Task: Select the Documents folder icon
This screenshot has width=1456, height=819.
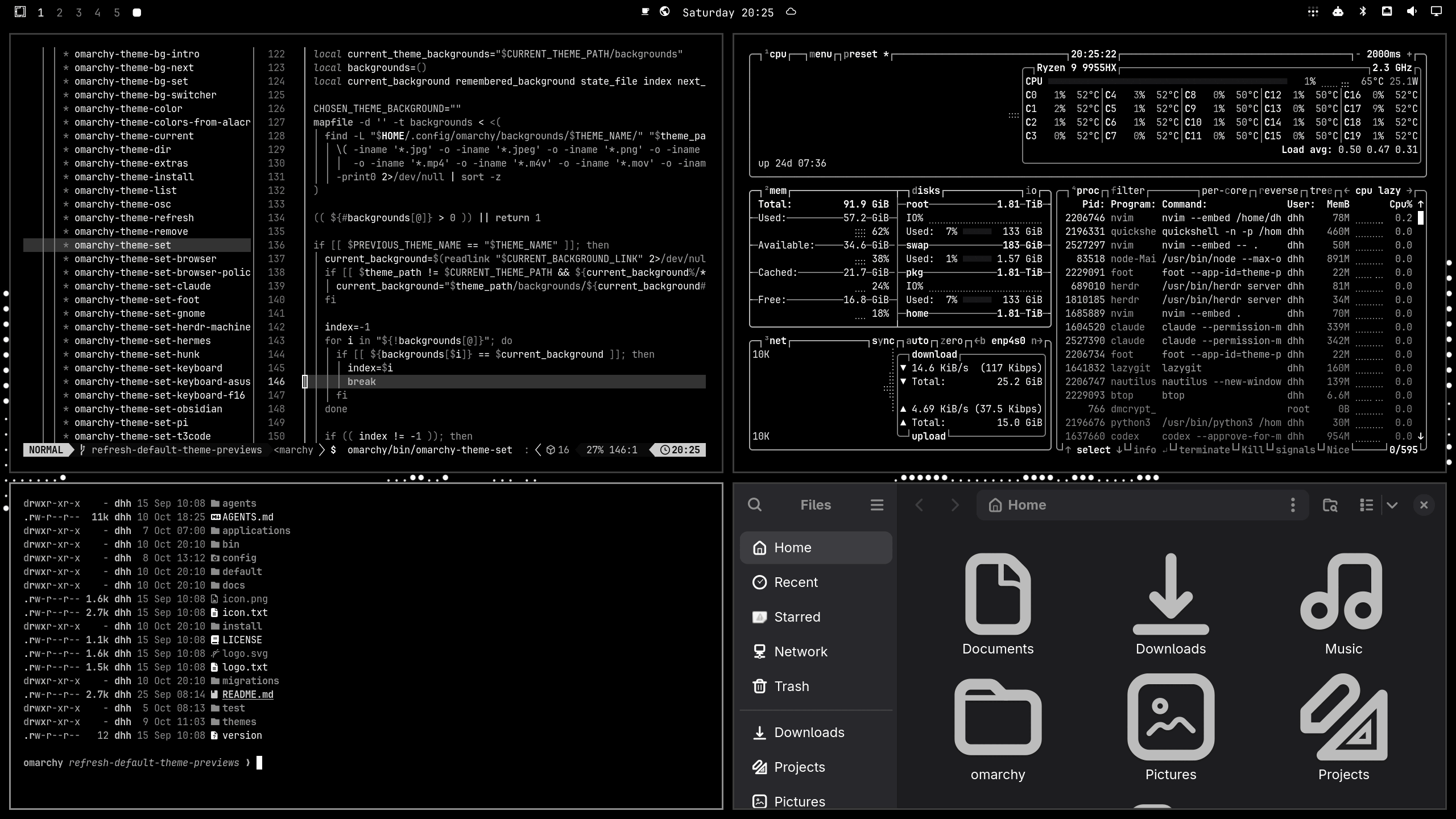Action: click(998, 594)
